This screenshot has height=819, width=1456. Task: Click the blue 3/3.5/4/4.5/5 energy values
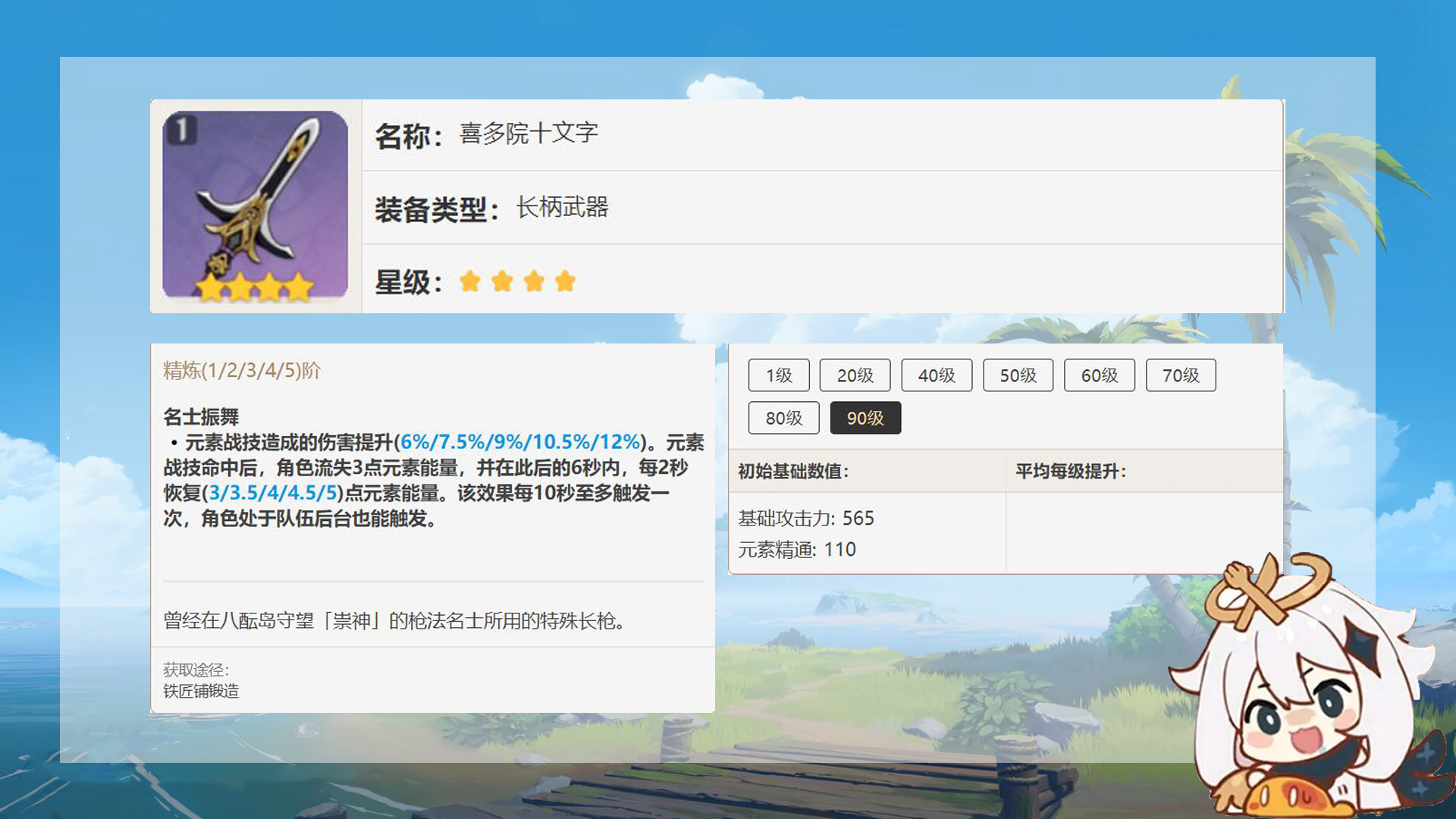tap(273, 493)
